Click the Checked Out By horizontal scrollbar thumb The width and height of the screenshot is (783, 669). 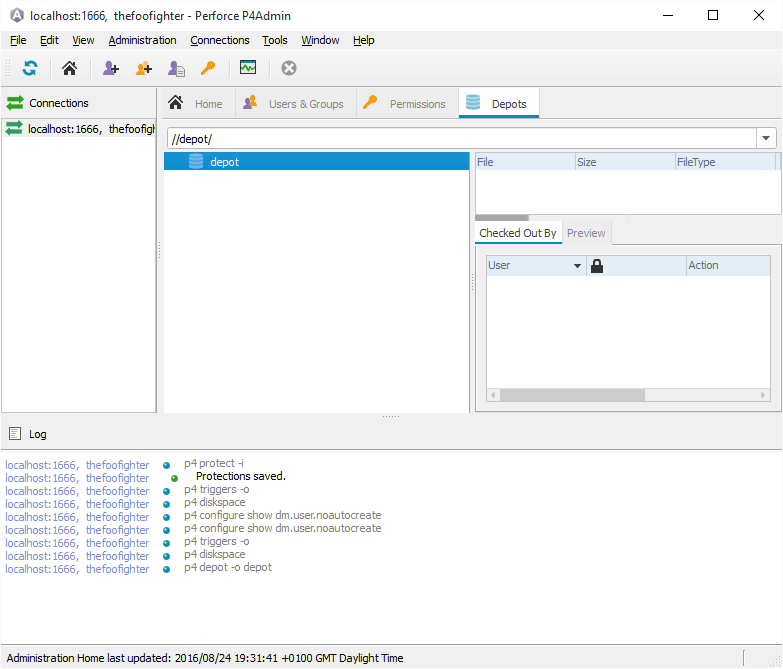click(572, 395)
